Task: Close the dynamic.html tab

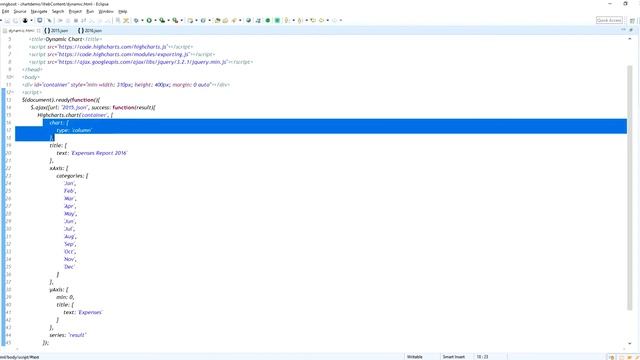Action: (x=38, y=31)
